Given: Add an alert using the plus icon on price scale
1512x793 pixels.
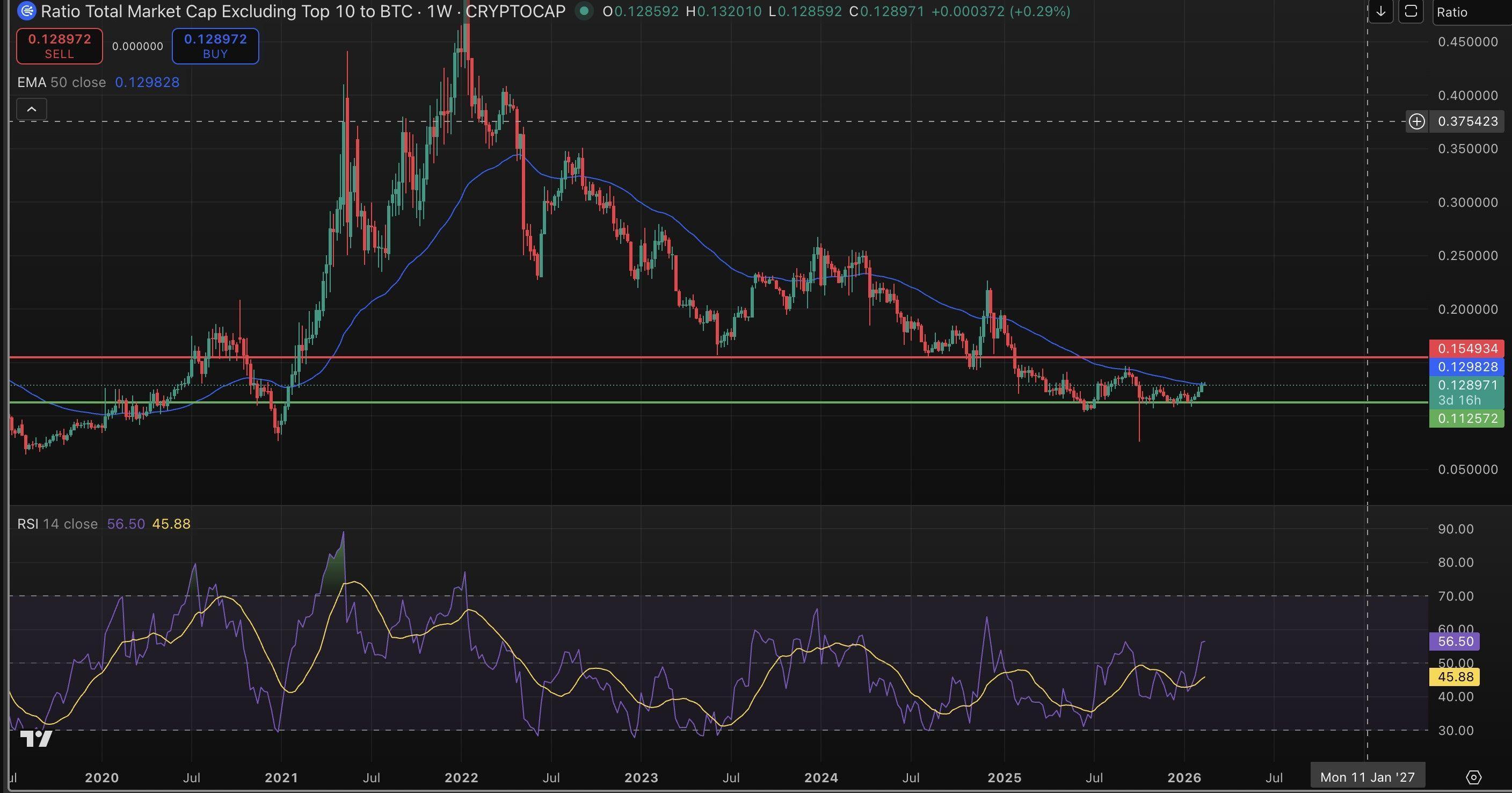Looking at the screenshot, I should click(x=1418, y=121).
